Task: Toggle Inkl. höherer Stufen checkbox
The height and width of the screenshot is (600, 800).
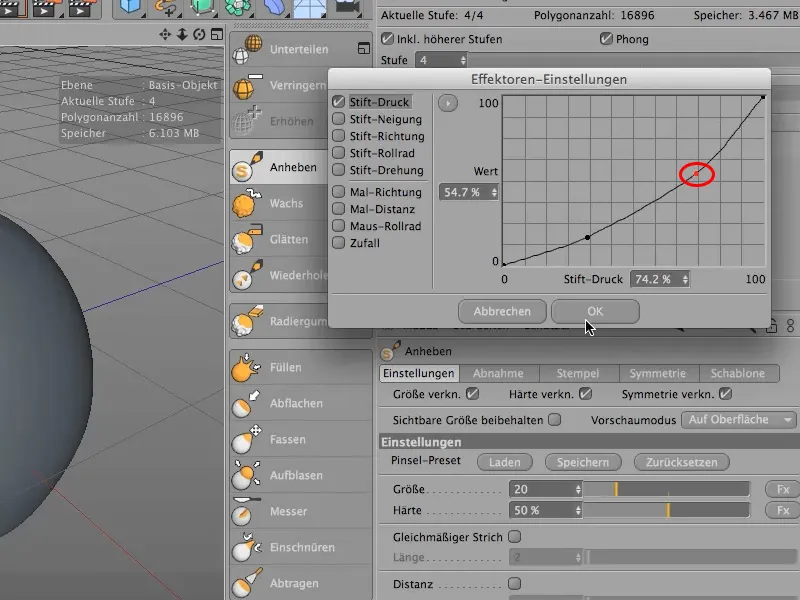Action: [x=387, y=39]
